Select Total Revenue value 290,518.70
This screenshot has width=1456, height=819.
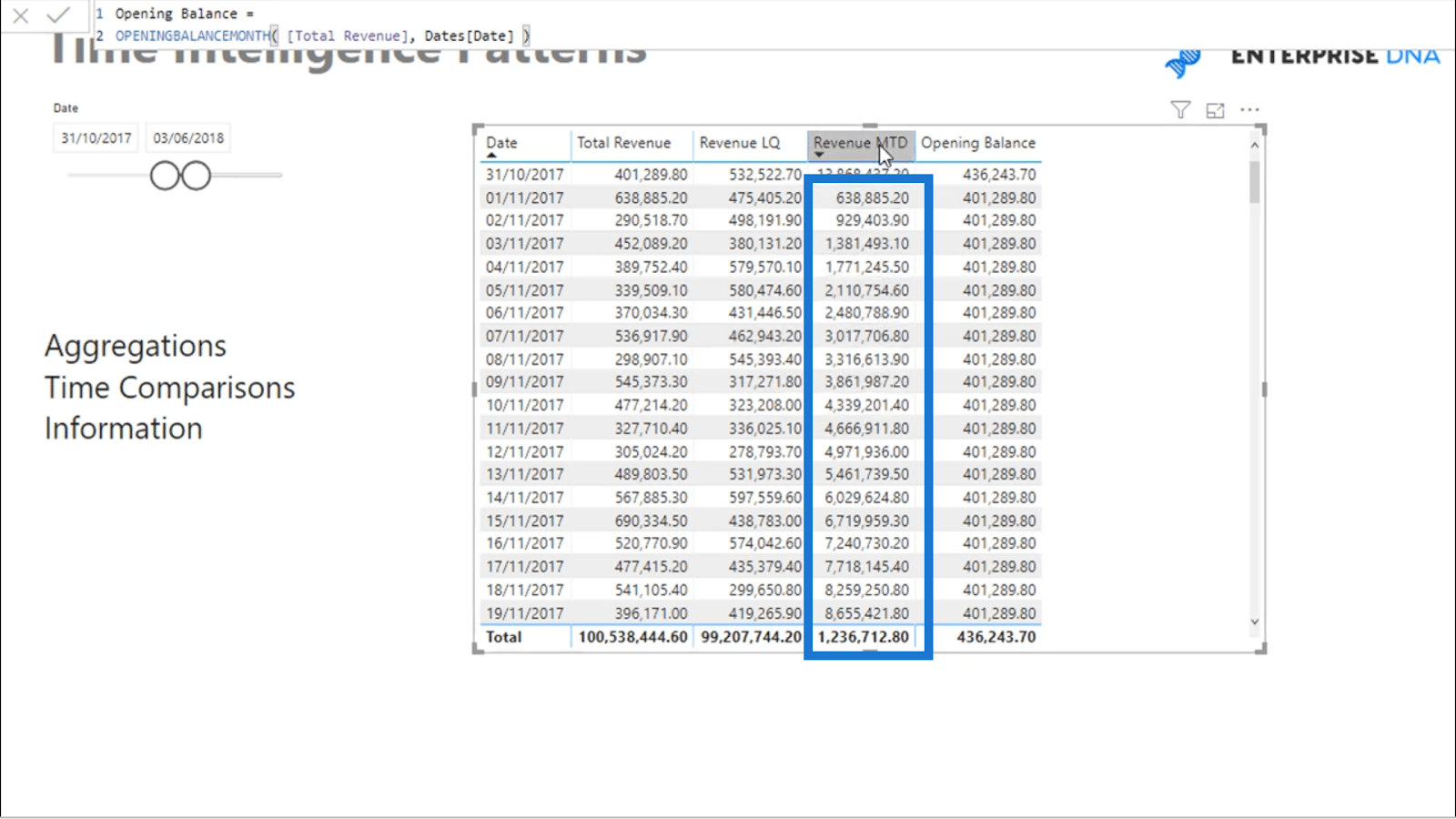pyautogui.click(x=651, y=220)
